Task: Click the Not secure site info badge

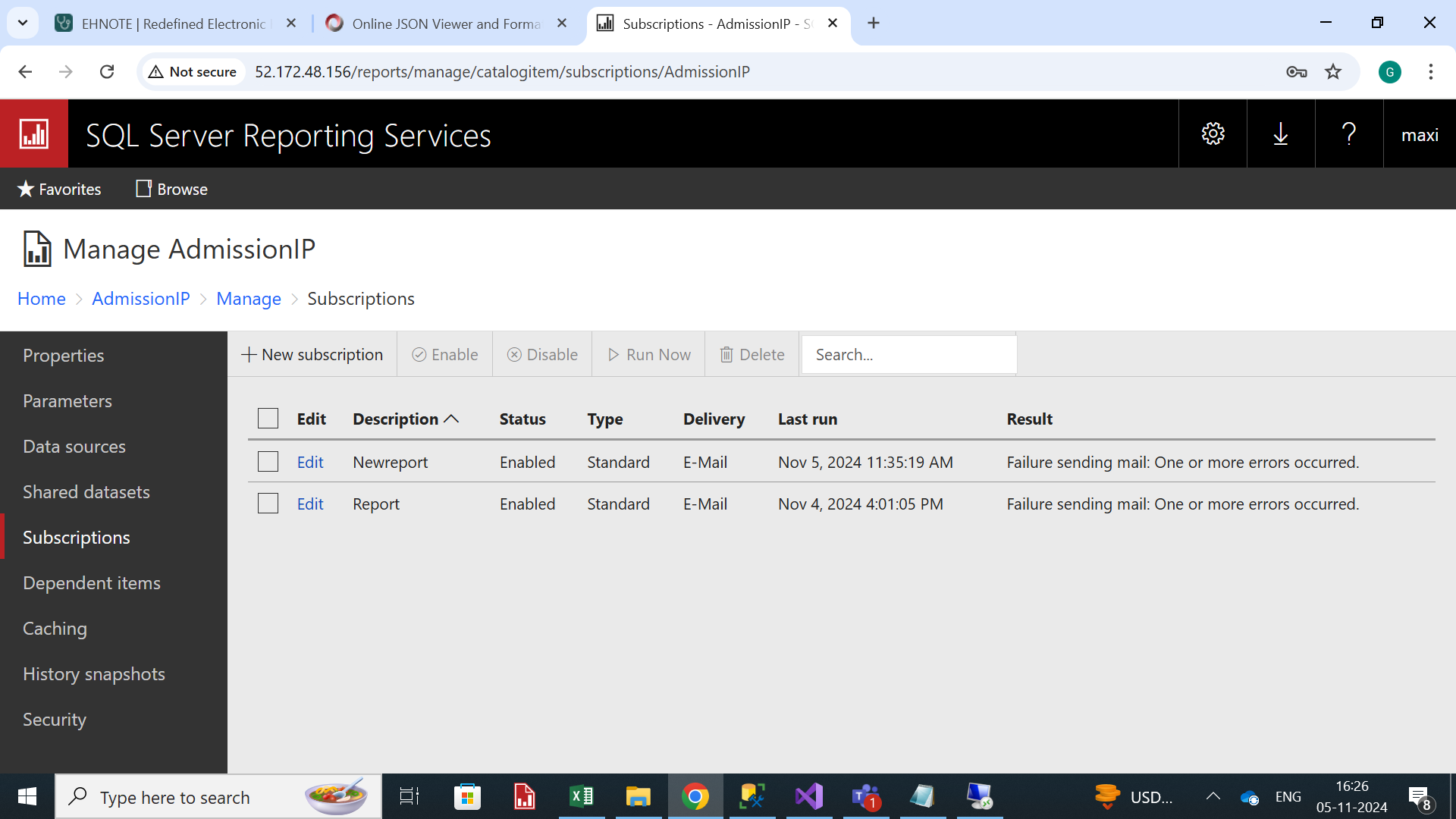Action: pos(193,71)
